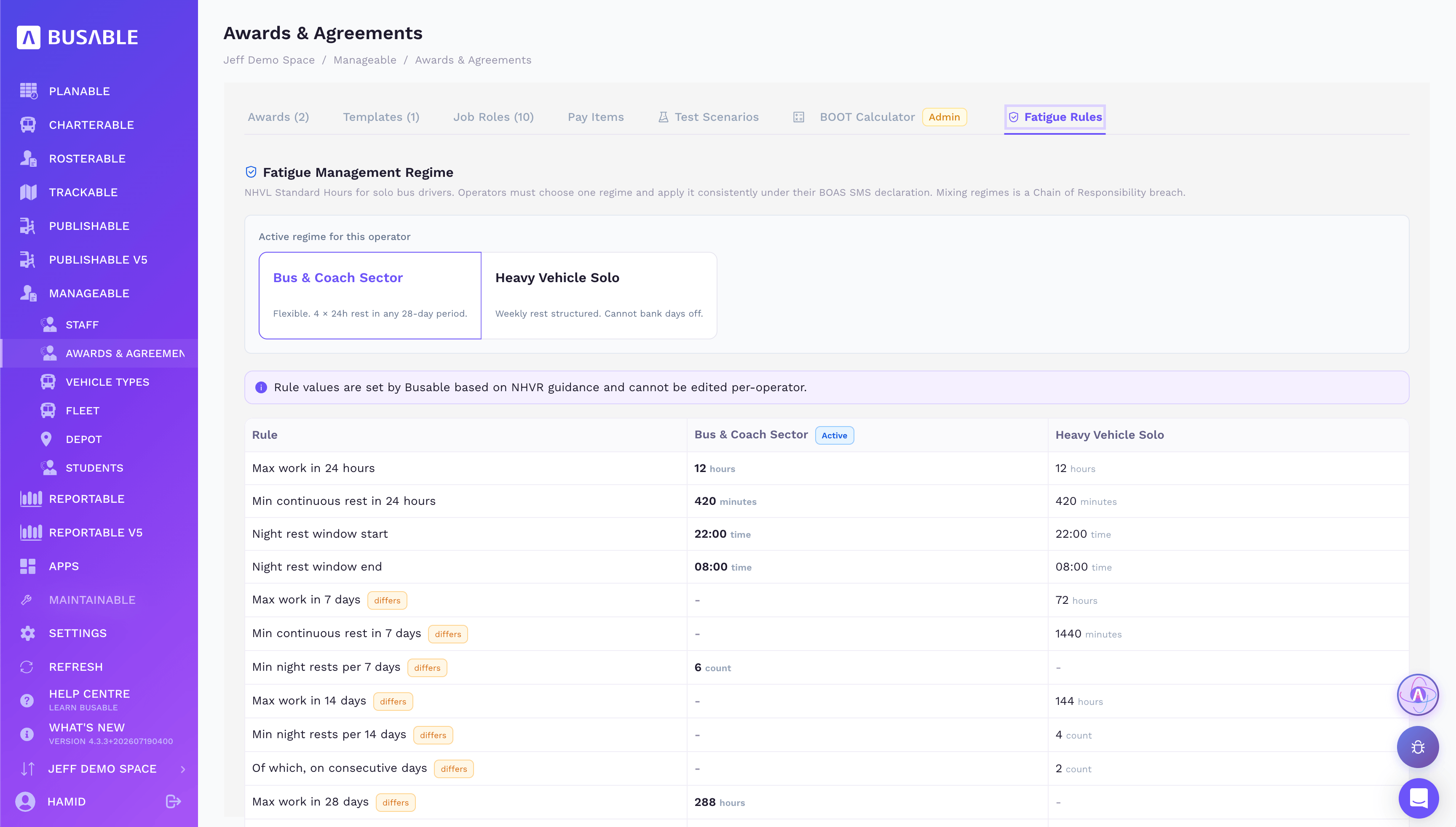Image resolution: width=1456 pixels, height=827 pixels.
Task: Open Vehicle Types in the sidebar
Action: pyautogui.click(x=107, y=382)
